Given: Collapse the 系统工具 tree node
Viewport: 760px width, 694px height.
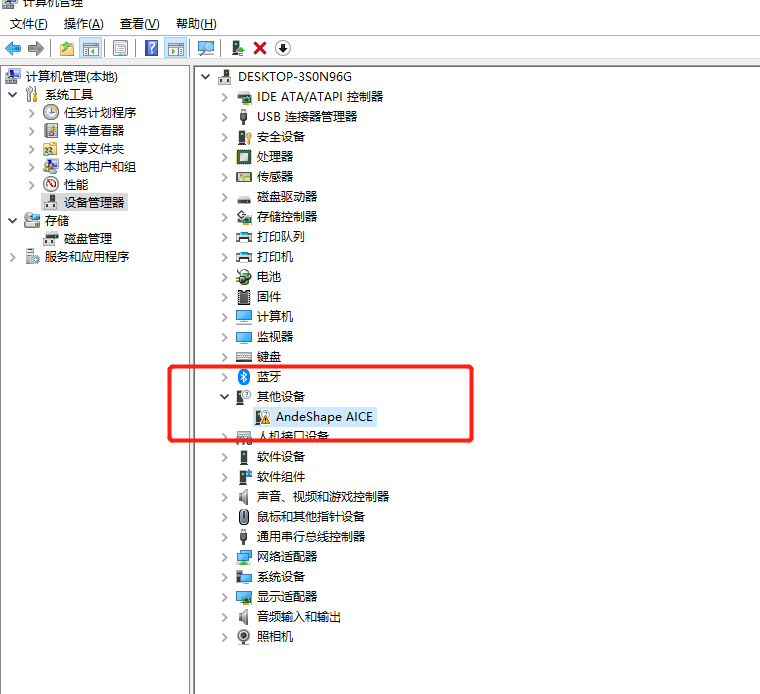Looking at the screenshot, I should 13,95.
